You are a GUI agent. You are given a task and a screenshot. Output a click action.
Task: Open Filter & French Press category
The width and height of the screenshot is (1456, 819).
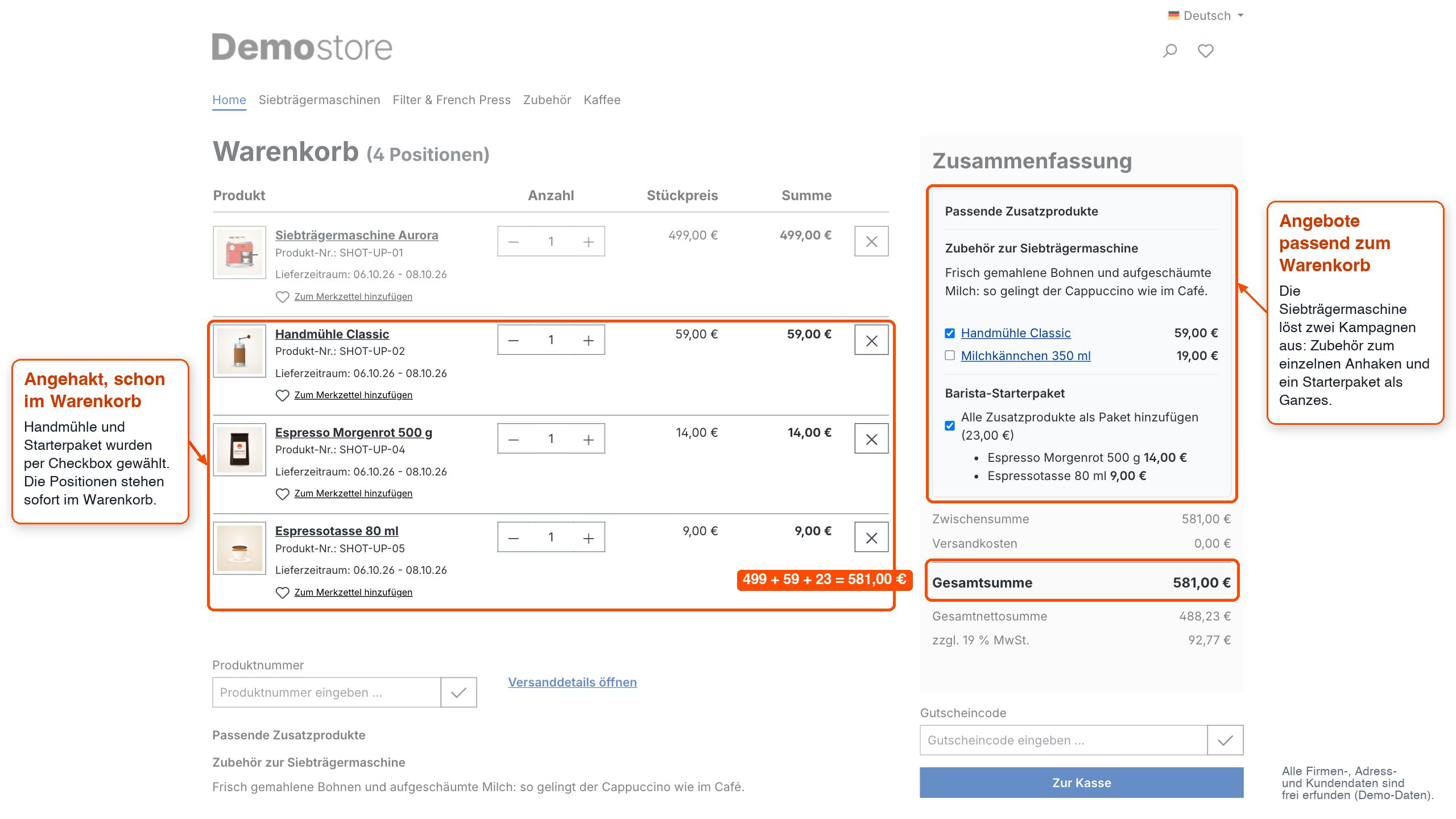452,100
